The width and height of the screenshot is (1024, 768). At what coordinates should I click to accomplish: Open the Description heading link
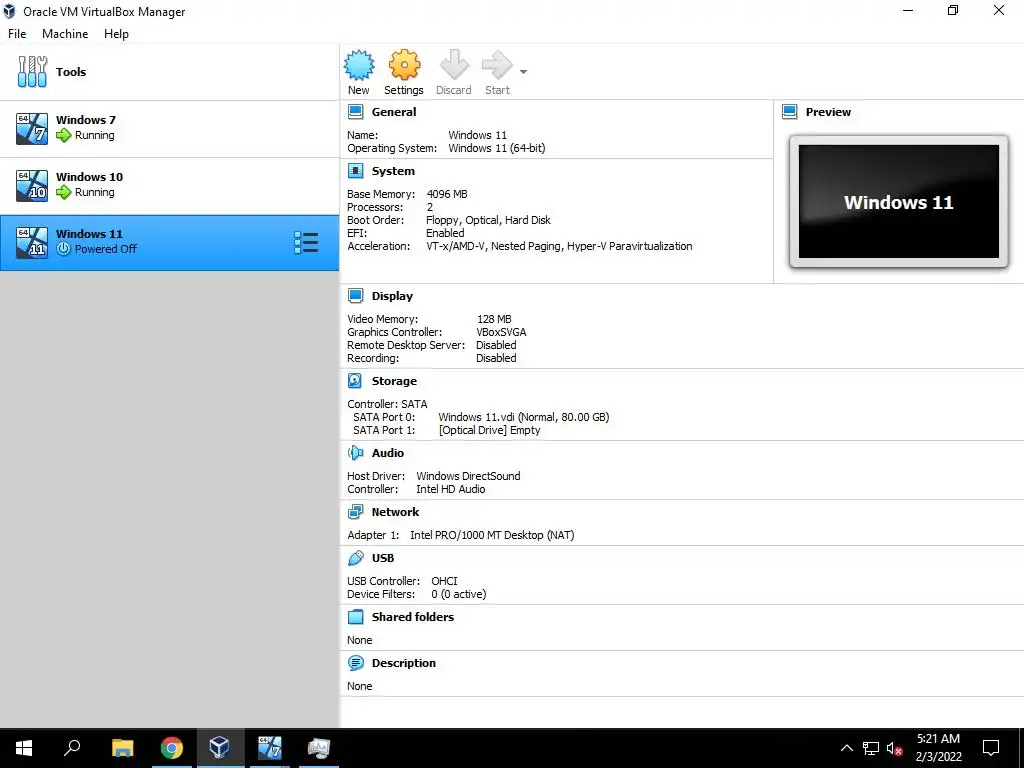coord(404,663)
